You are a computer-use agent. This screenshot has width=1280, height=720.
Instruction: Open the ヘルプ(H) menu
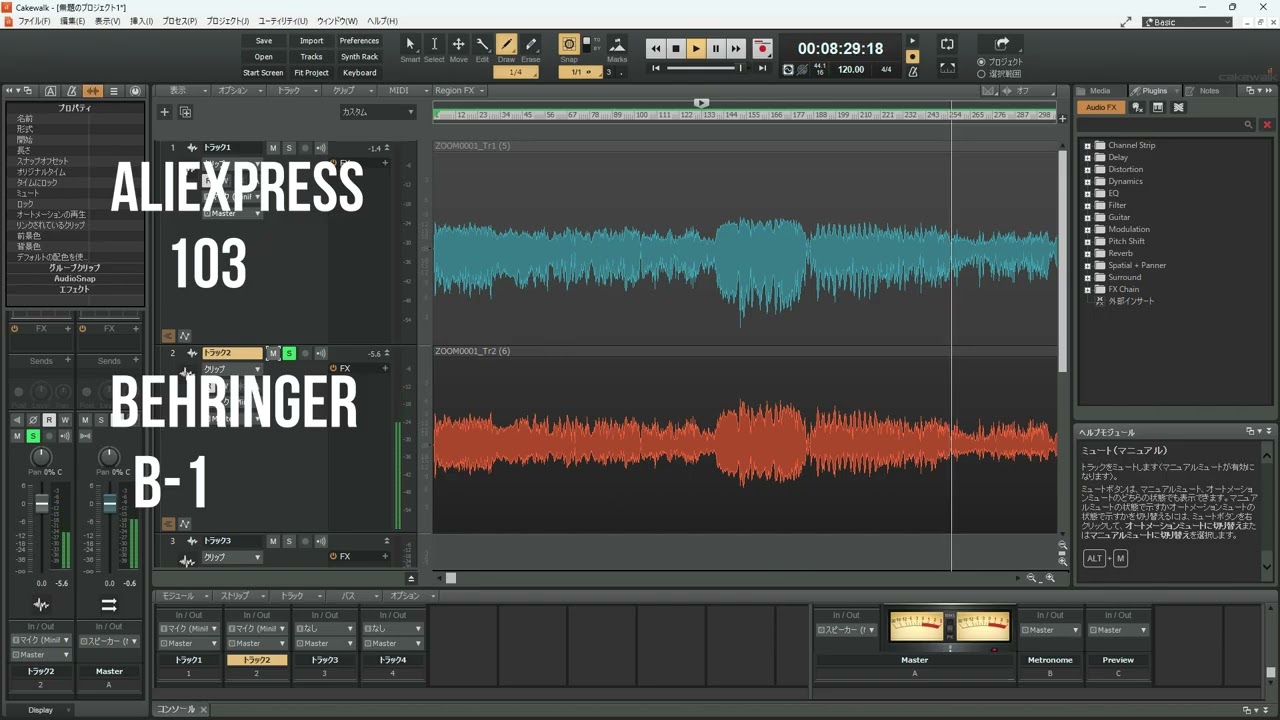382,21
